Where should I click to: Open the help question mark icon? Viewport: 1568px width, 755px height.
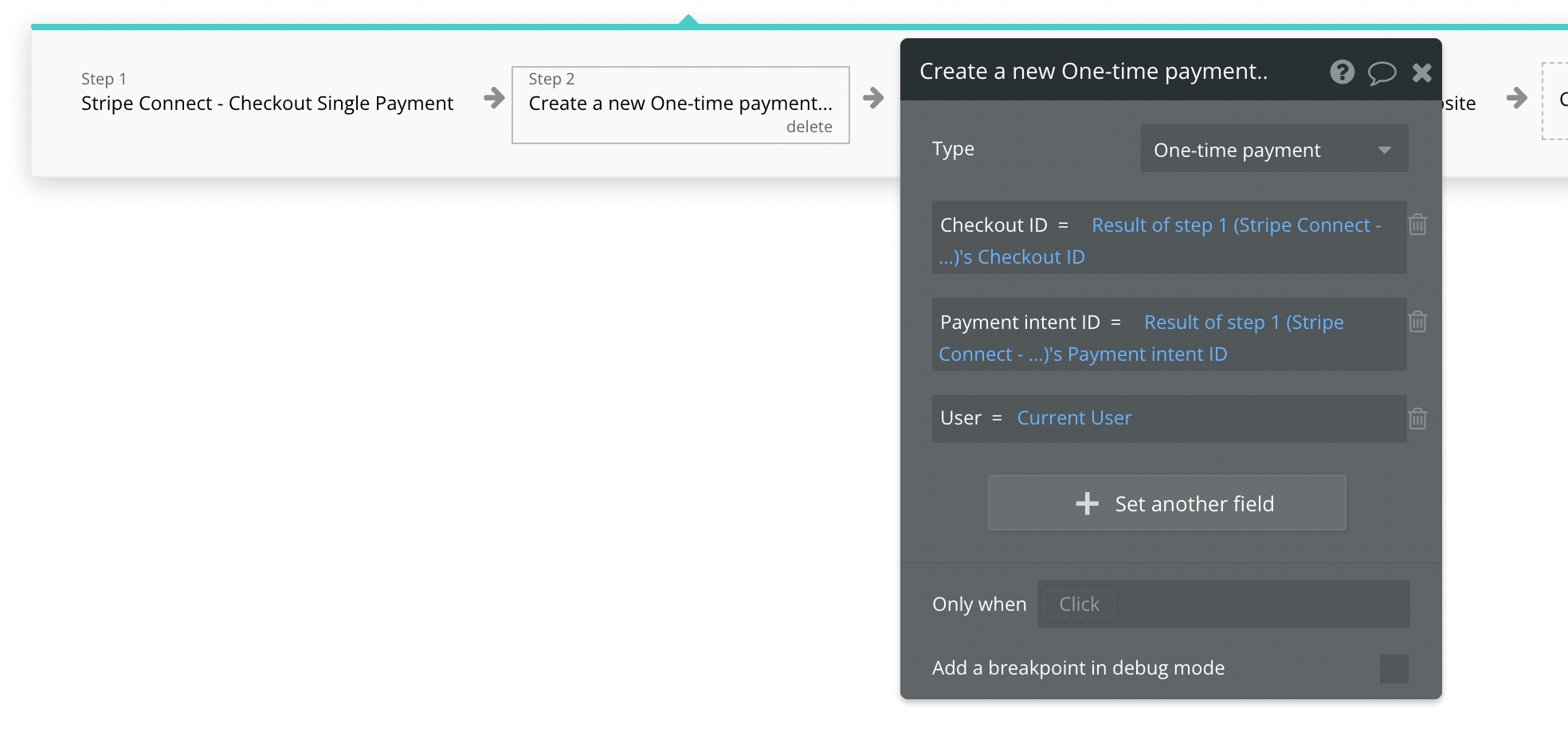[x=1342, y=72]
